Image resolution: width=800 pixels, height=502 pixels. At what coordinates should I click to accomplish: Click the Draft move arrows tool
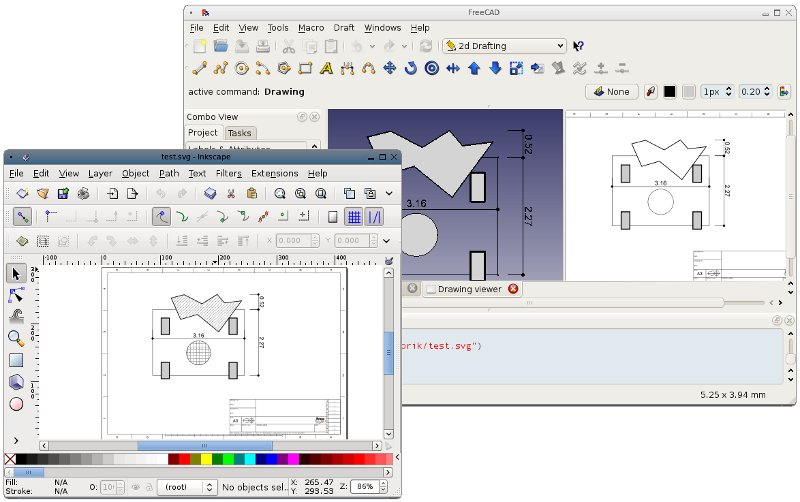click(x=389, y=68)
